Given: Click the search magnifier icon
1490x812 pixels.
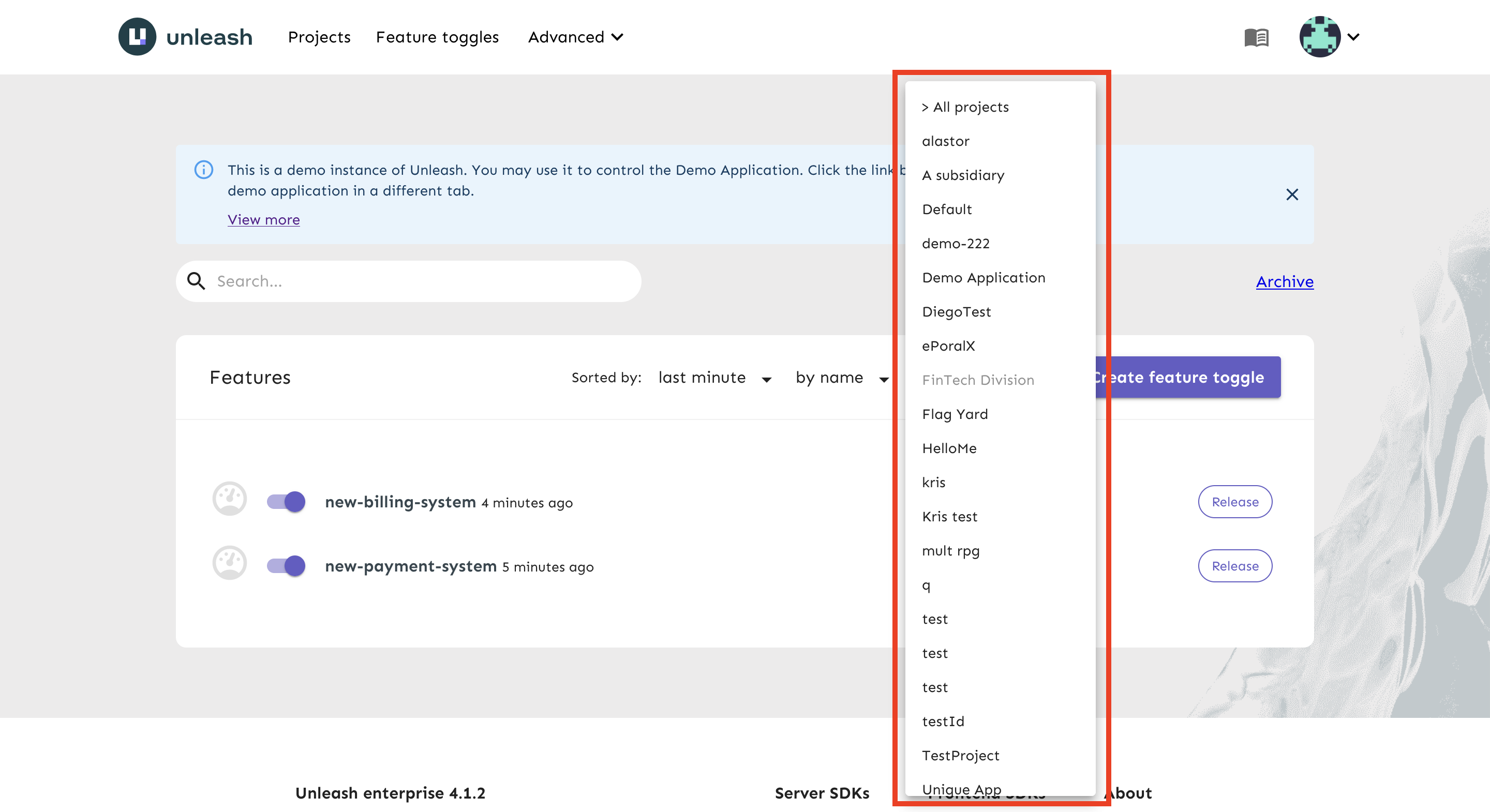Looking at the screenshot, I should (x=196, y=281).
